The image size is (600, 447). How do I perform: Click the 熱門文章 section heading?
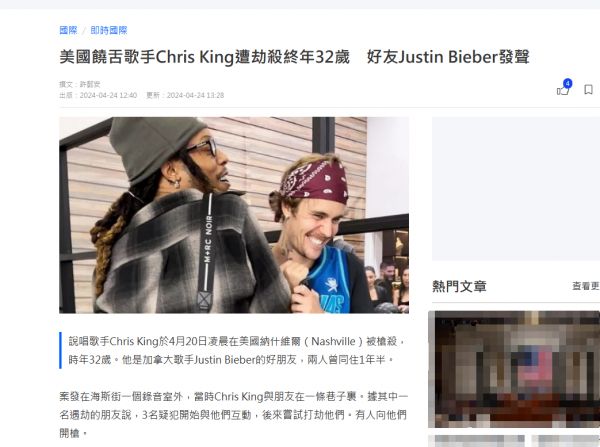point(459,286)
